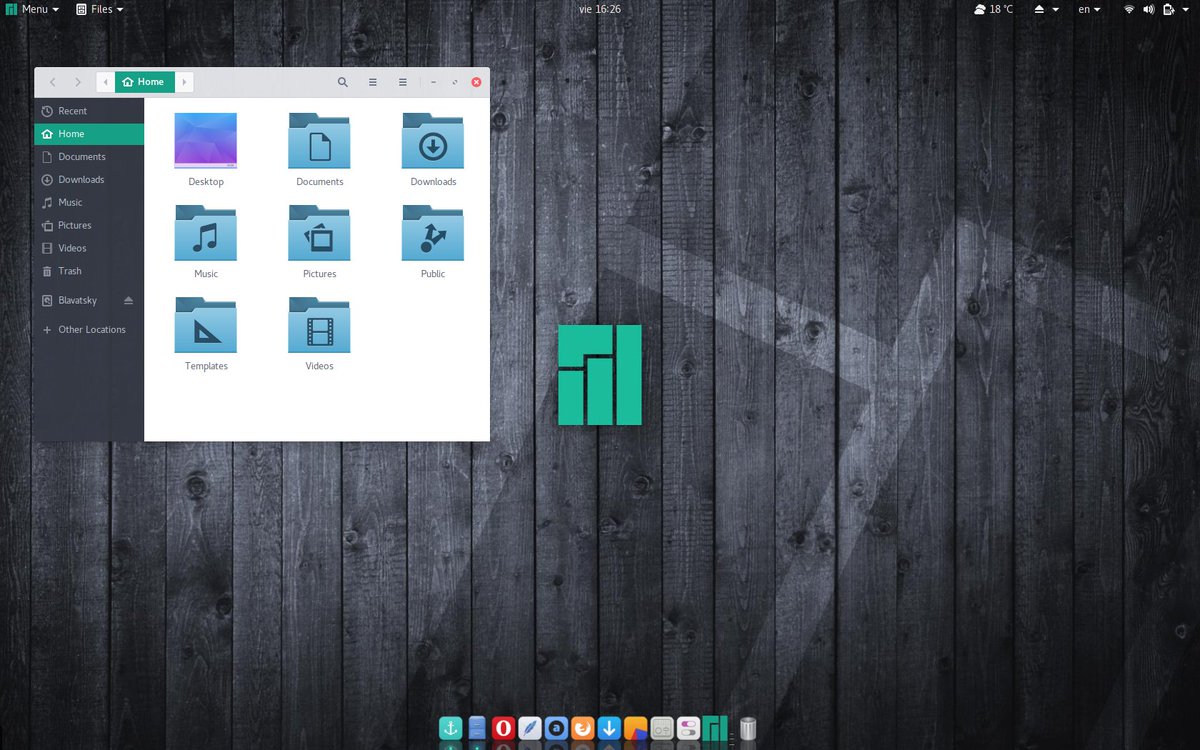Launch Firefox from the dock

click(582, 728)
